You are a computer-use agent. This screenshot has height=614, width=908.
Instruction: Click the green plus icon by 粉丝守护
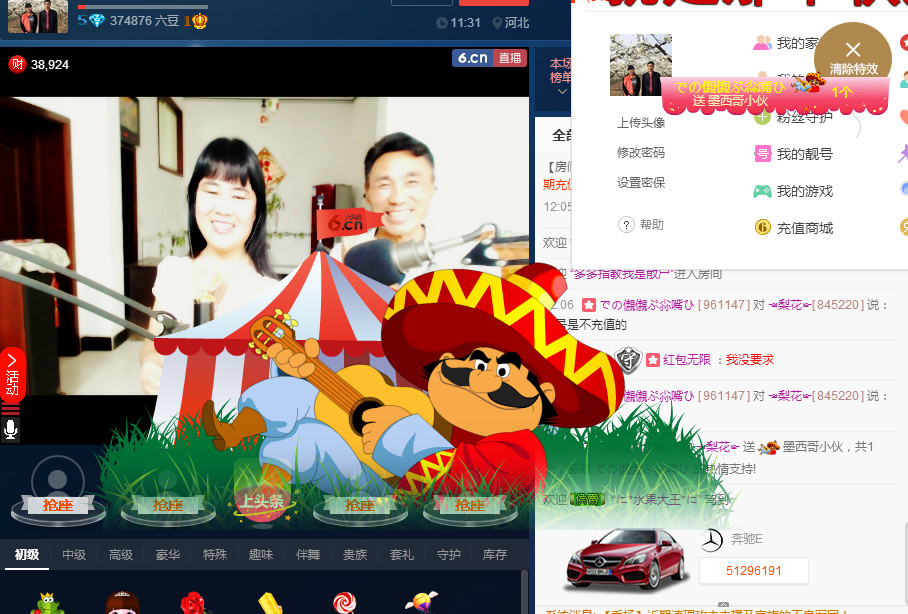[x=763, y=116]
